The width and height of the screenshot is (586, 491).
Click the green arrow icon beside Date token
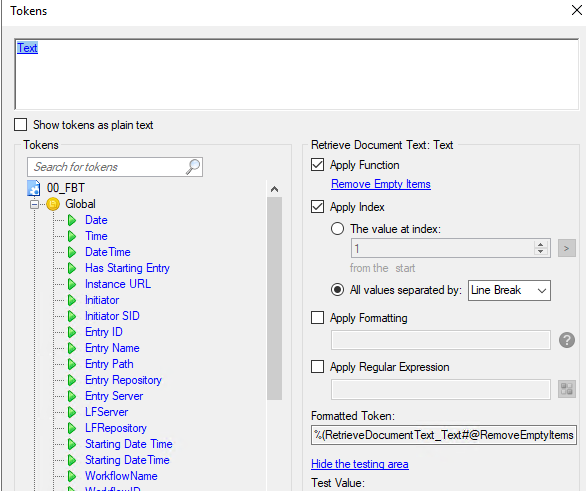pos(72,220)
